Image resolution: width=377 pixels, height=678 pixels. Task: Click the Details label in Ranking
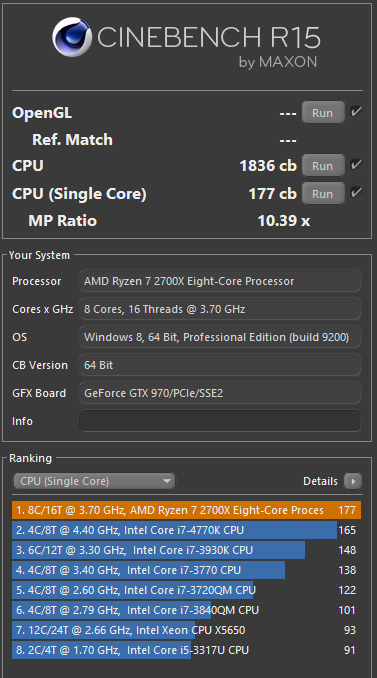click(320, 481)
